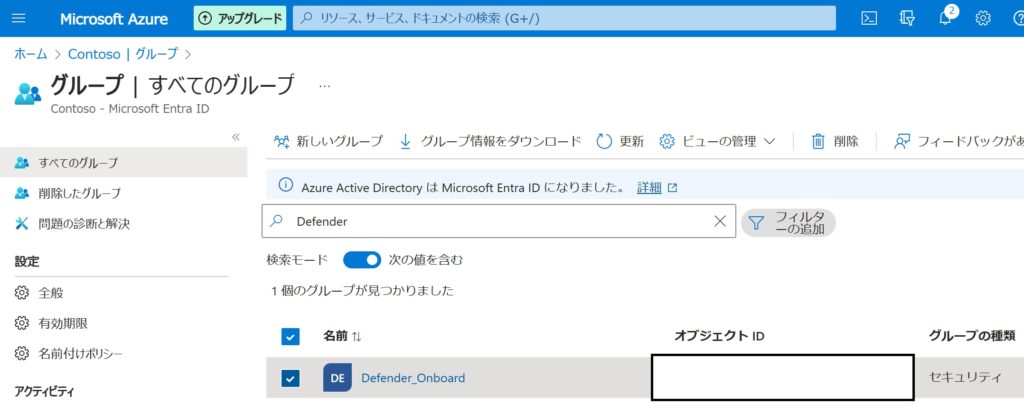This screenshot has width=1024, height=404.
Task: Uncheck the select-all checkbox in header row
Action: (291, 336)
